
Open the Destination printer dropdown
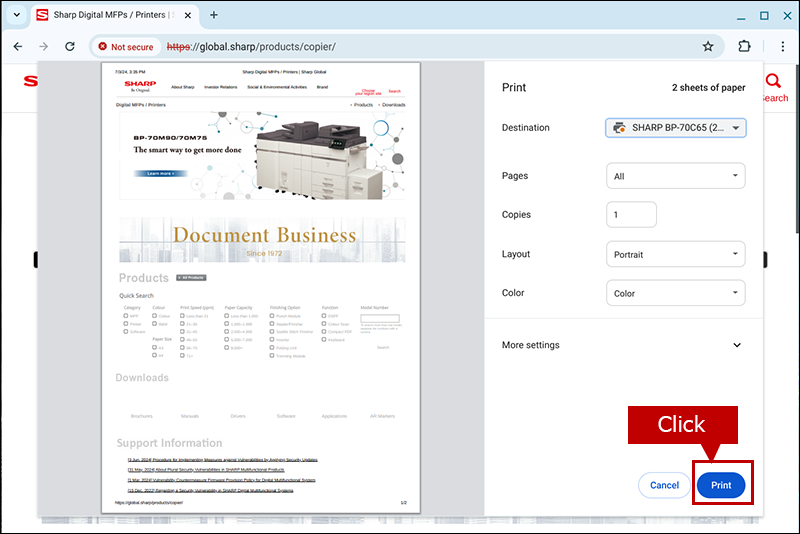(x=676, y=128)
